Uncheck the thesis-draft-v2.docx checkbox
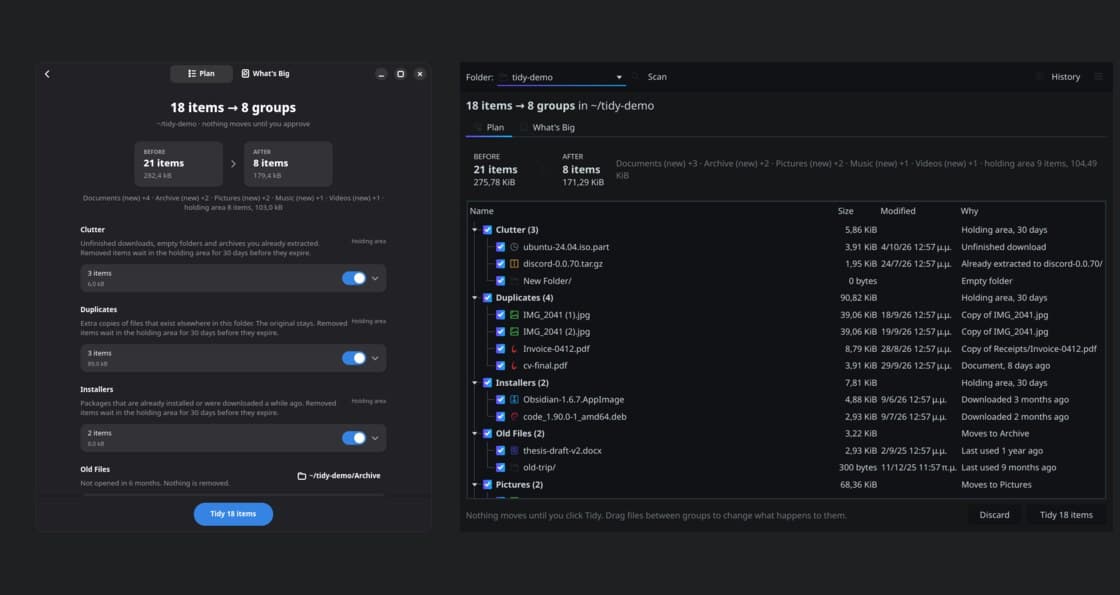The width and height of the screenshot is (1120, 595). (500, 451)
